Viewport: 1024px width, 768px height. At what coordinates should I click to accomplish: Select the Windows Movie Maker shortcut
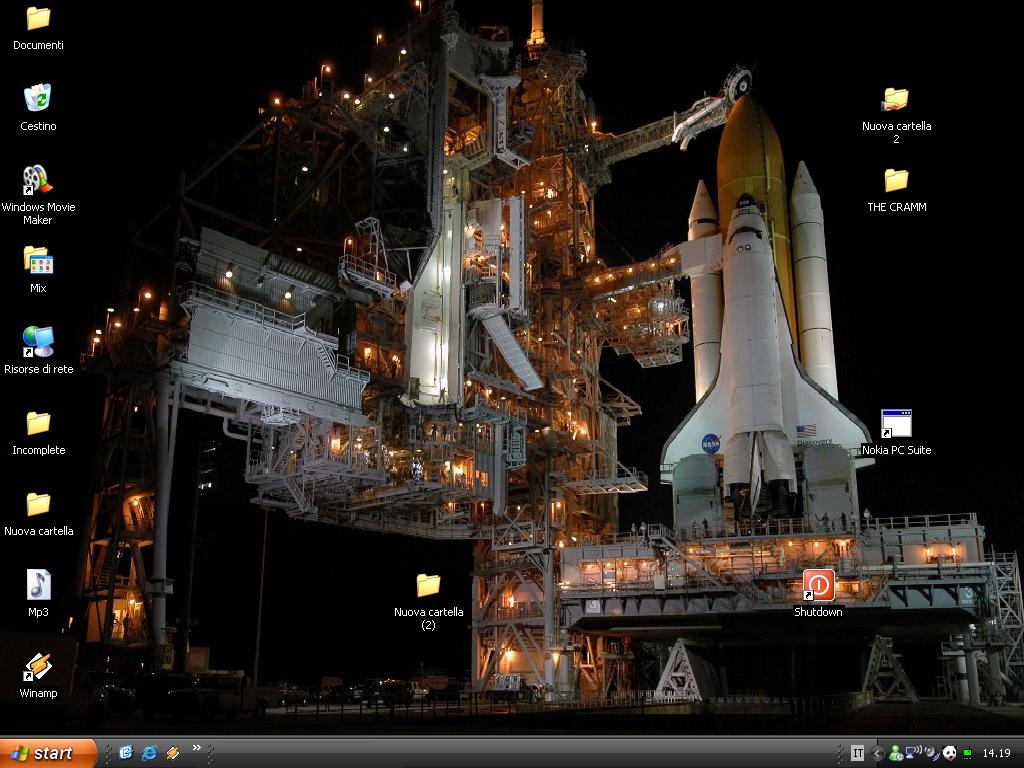coord(38,195)
